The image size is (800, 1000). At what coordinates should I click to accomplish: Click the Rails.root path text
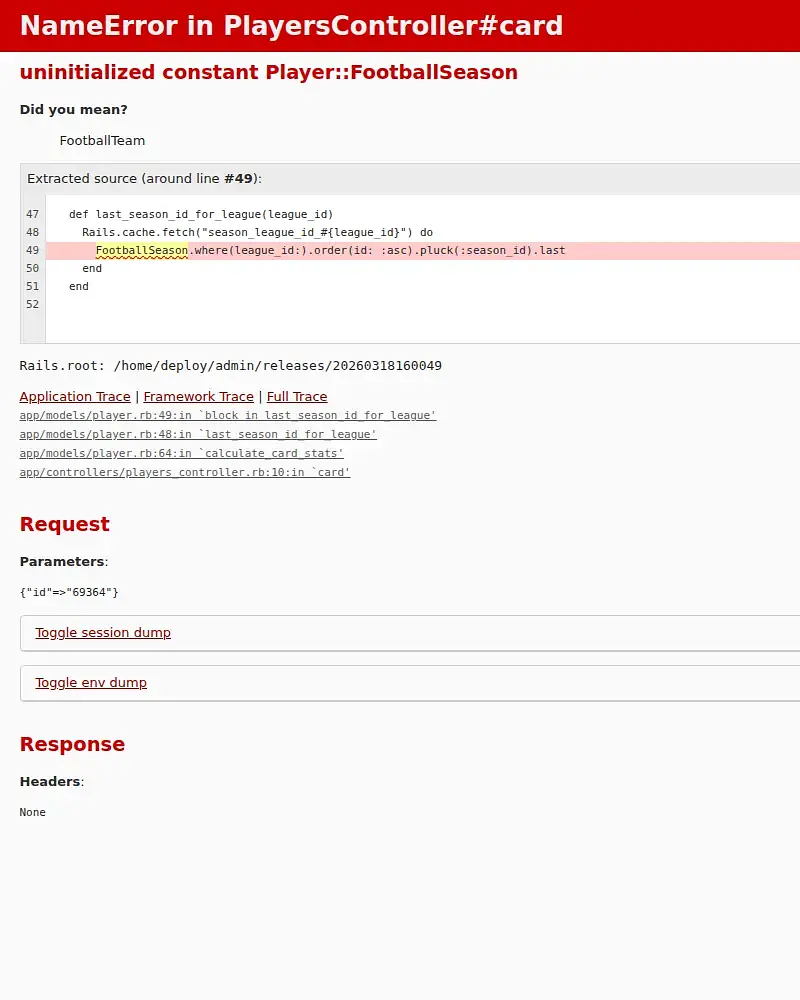click(x=230, y=365)
